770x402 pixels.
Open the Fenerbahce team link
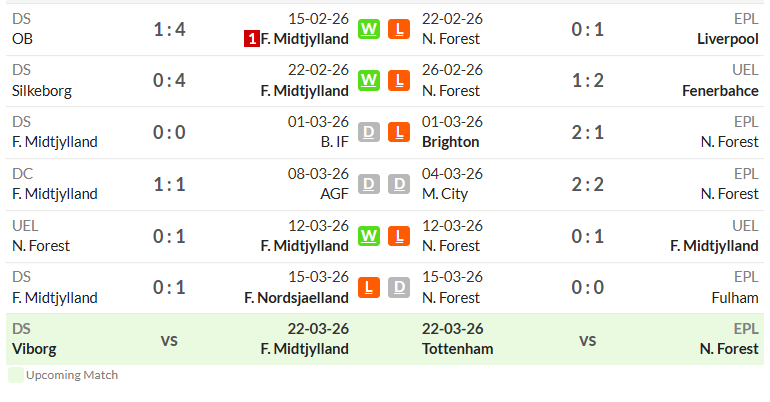tap(720, 91)
